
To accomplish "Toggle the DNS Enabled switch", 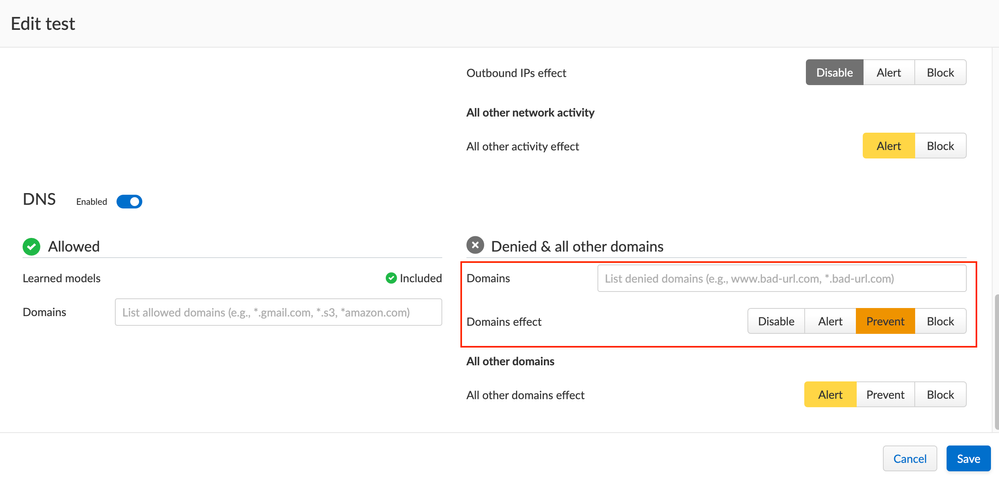I will [129, 202].
